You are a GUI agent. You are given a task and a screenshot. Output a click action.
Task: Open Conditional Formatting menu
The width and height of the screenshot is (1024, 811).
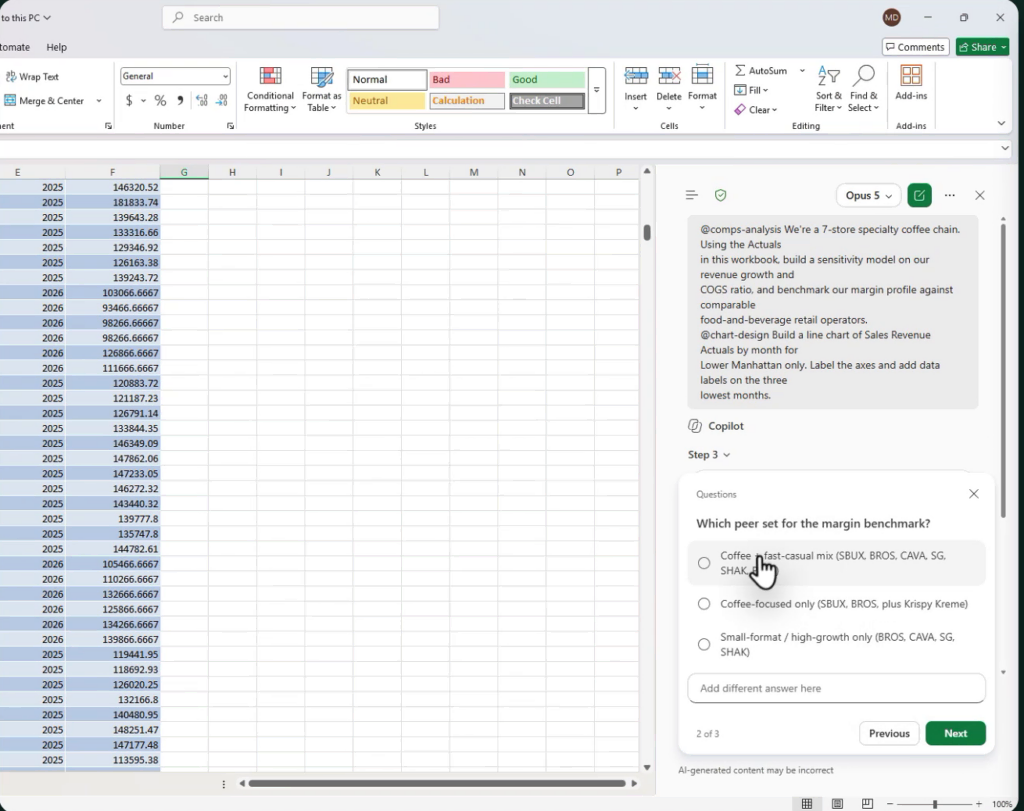(270, 89)
